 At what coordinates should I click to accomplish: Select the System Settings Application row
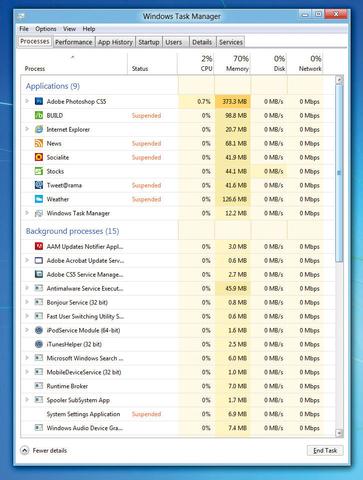click(x=178, y=414)
